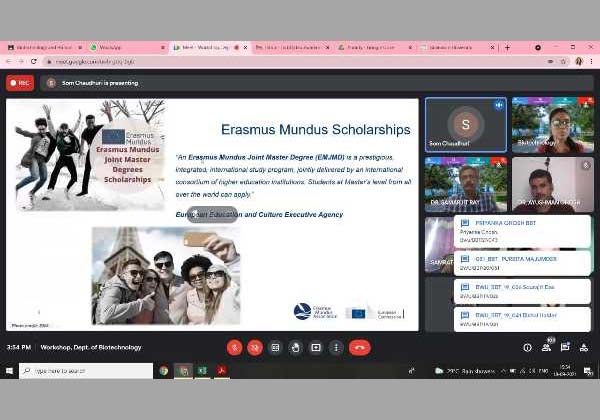
Task: Toggle captions in meeting controls
Action: tap(276, 347)
